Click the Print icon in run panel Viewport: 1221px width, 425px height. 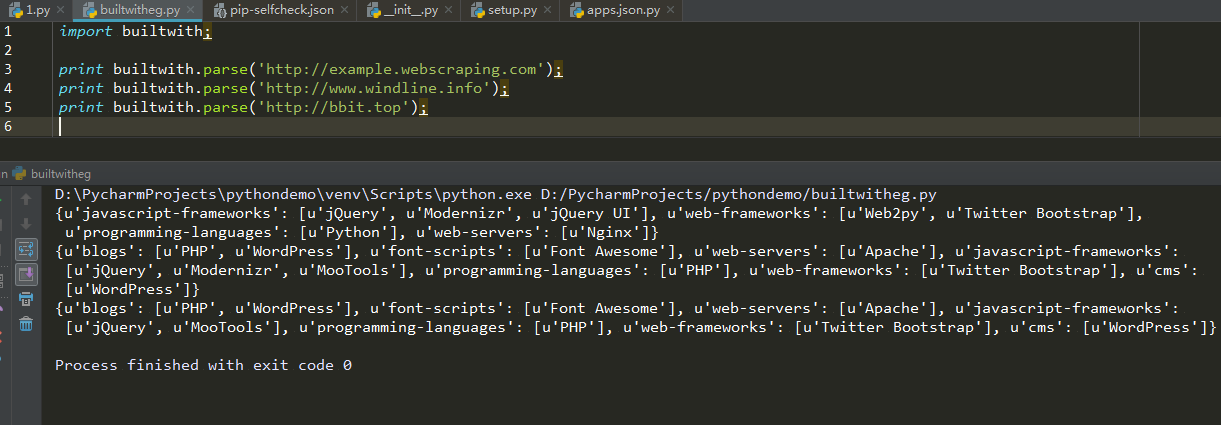coord(26,298)
